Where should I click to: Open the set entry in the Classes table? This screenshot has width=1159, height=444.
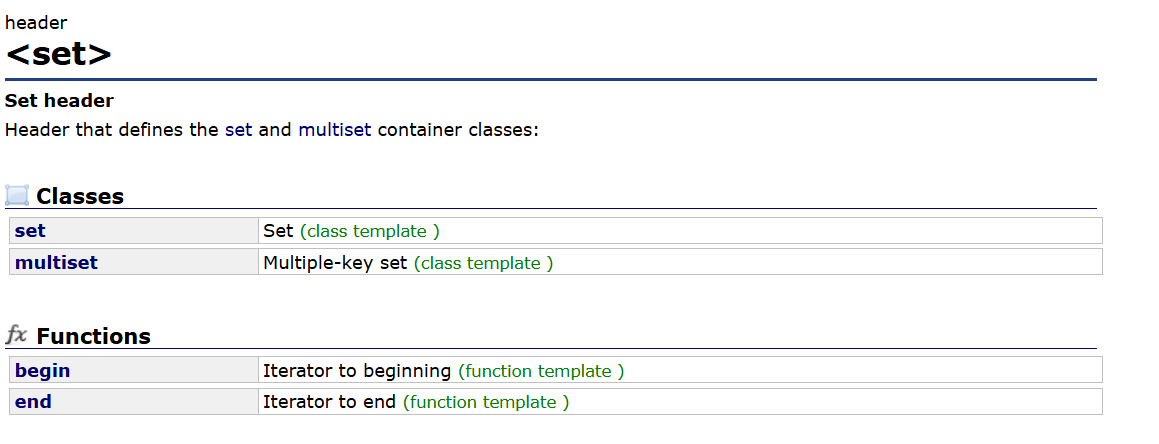click(x=30, y=231)
